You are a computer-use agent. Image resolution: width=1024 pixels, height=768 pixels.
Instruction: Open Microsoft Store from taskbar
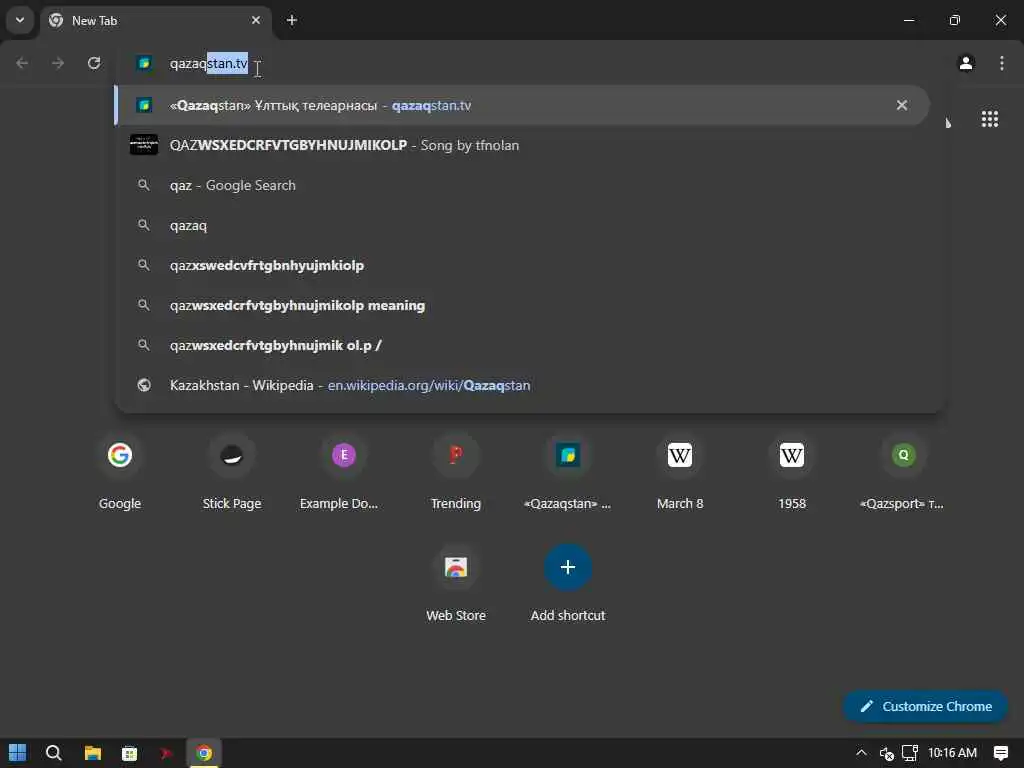129,753
